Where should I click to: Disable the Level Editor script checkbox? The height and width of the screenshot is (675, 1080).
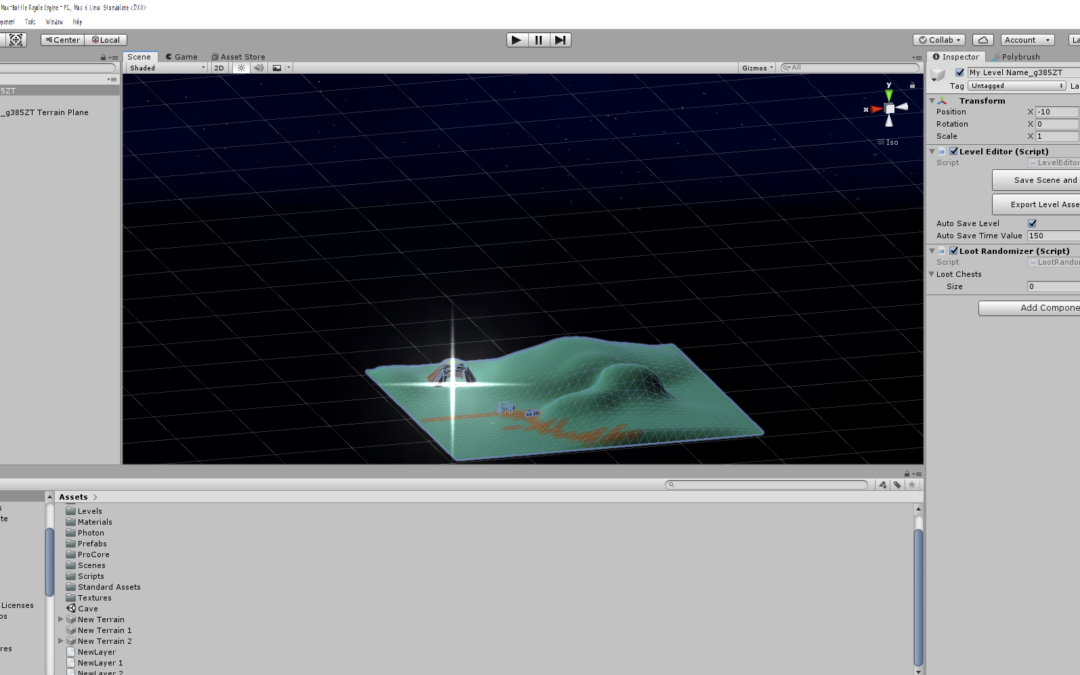click(954, 152)
